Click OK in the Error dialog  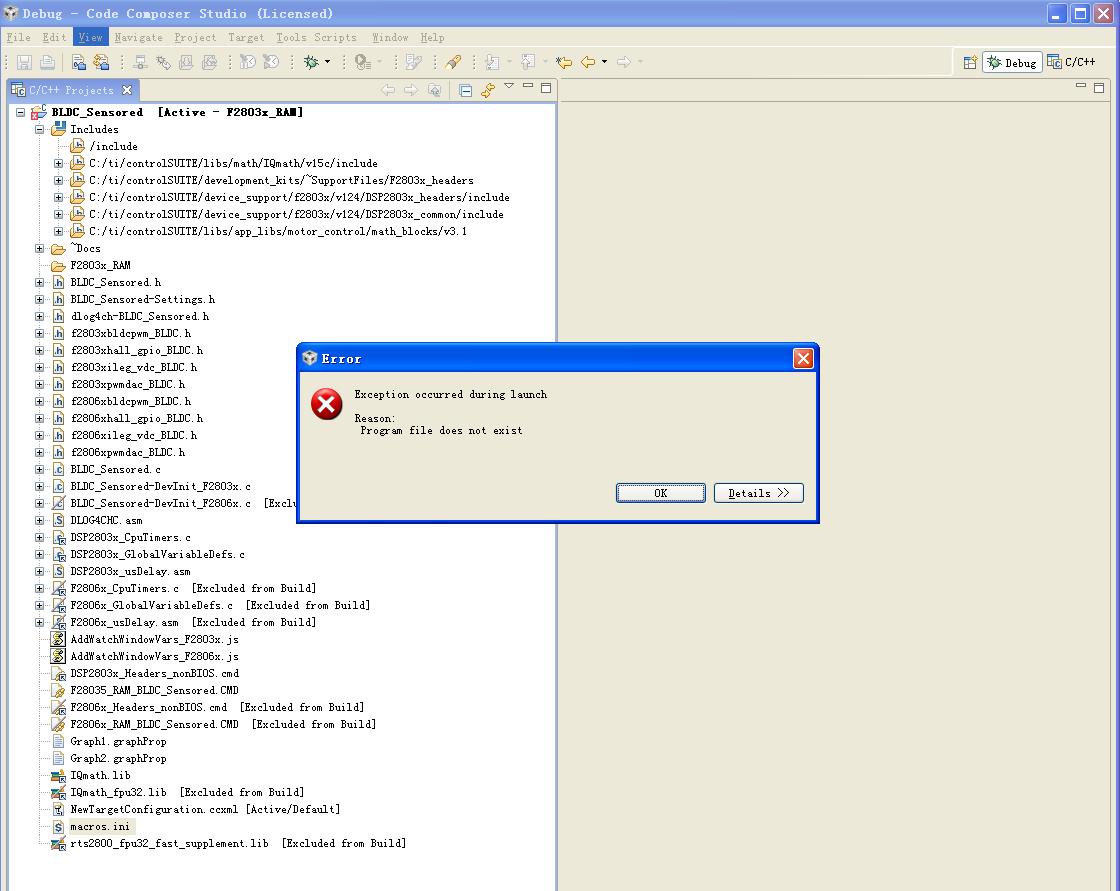[x=661, y=493]
